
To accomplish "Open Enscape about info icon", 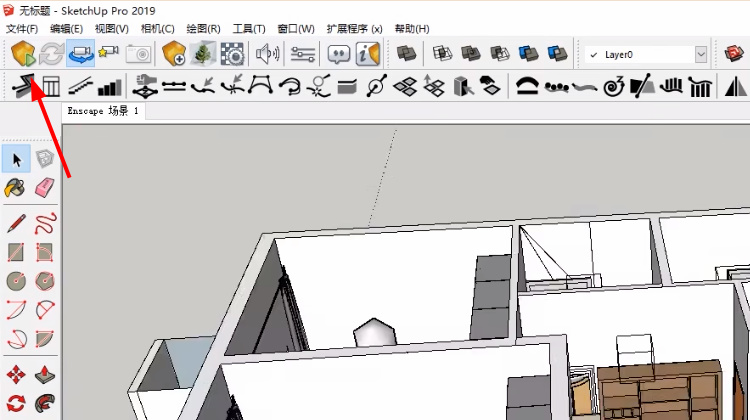I will click(x=368, y=54).
